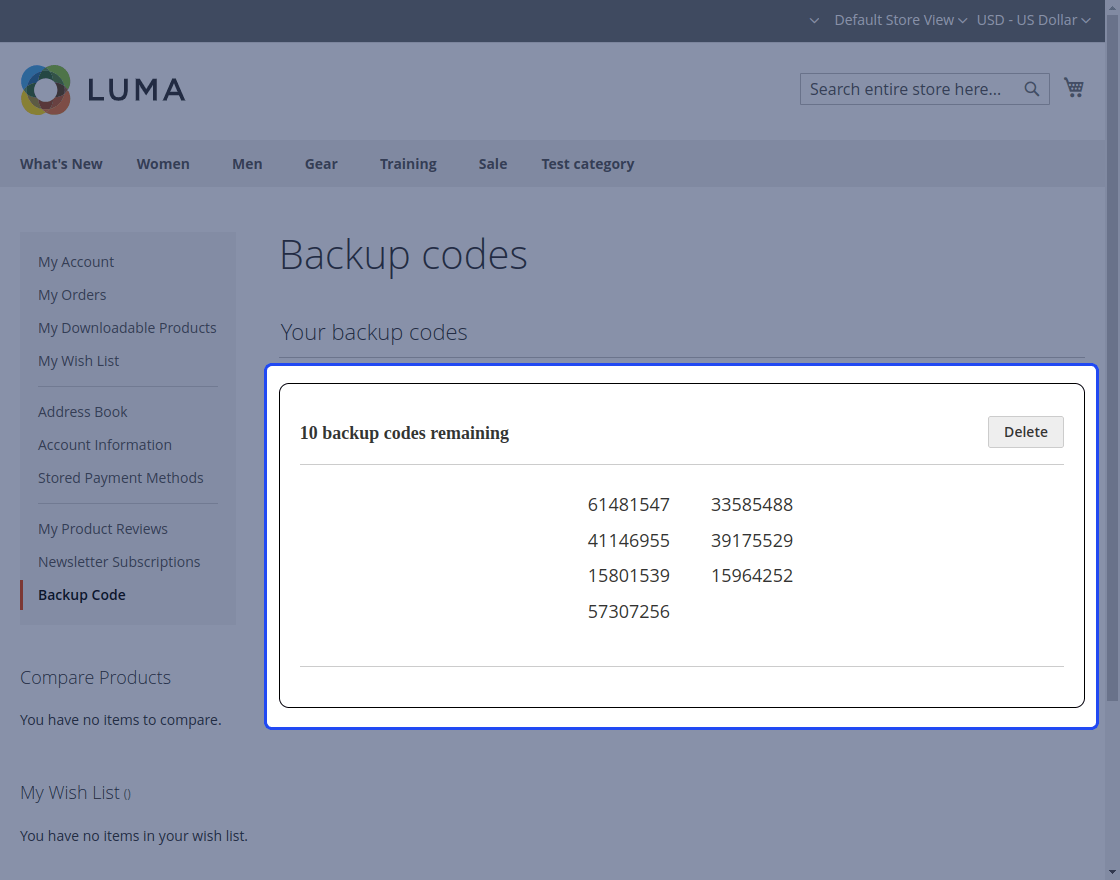
Task: Open the Gear menu
Action: point(321,164)
